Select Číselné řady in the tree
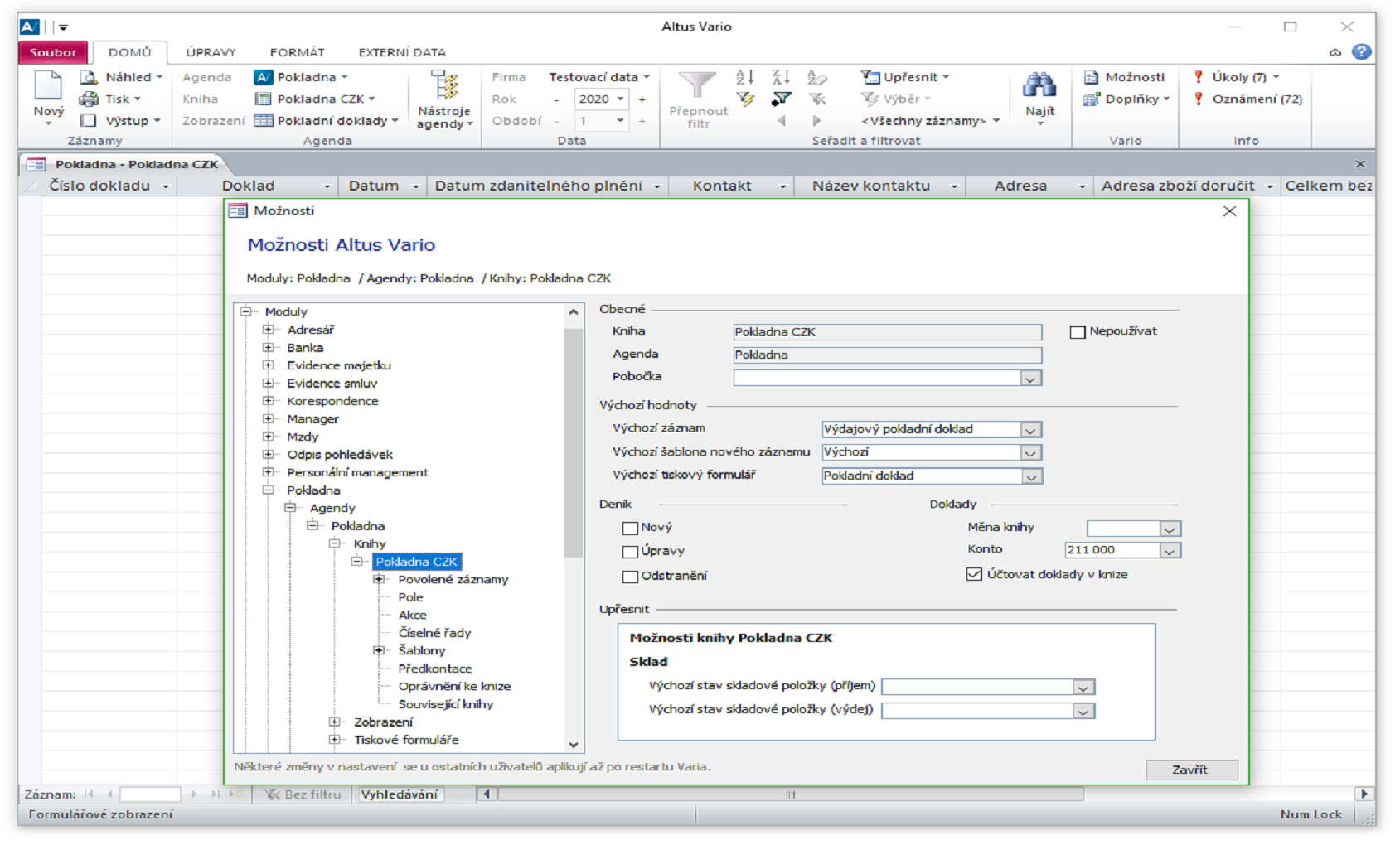 (x=434, y=633)
